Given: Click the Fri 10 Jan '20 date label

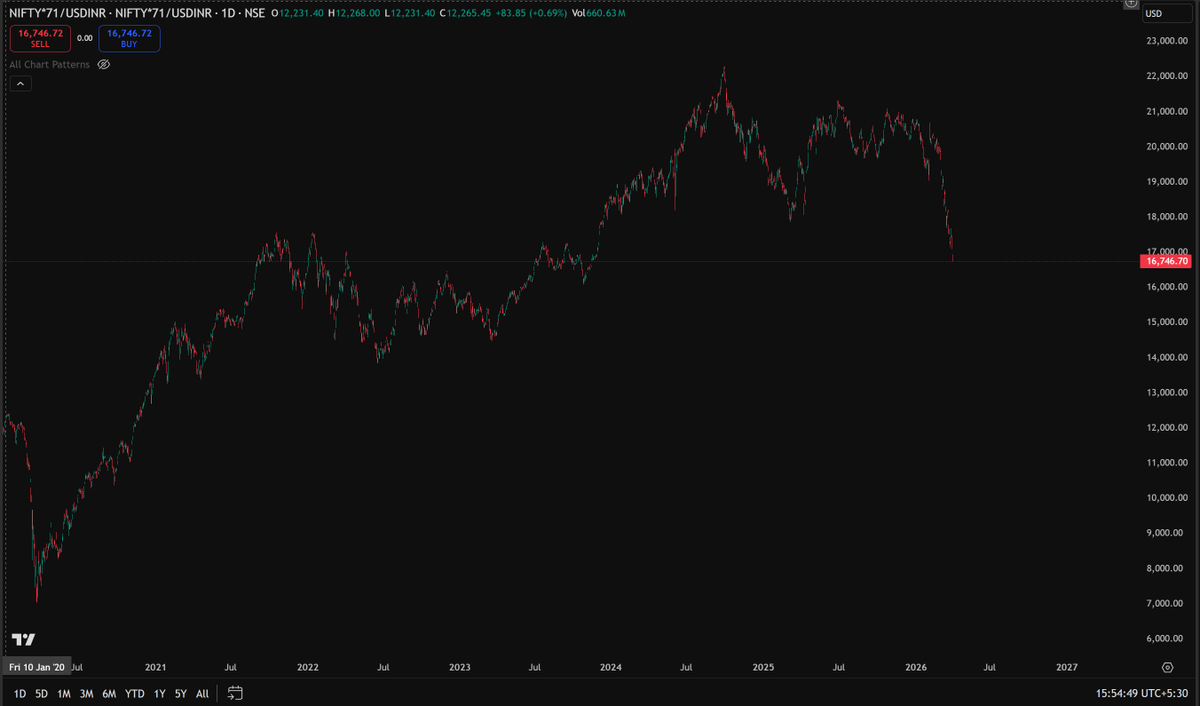Looking at the screenshot, I should 36,667.
